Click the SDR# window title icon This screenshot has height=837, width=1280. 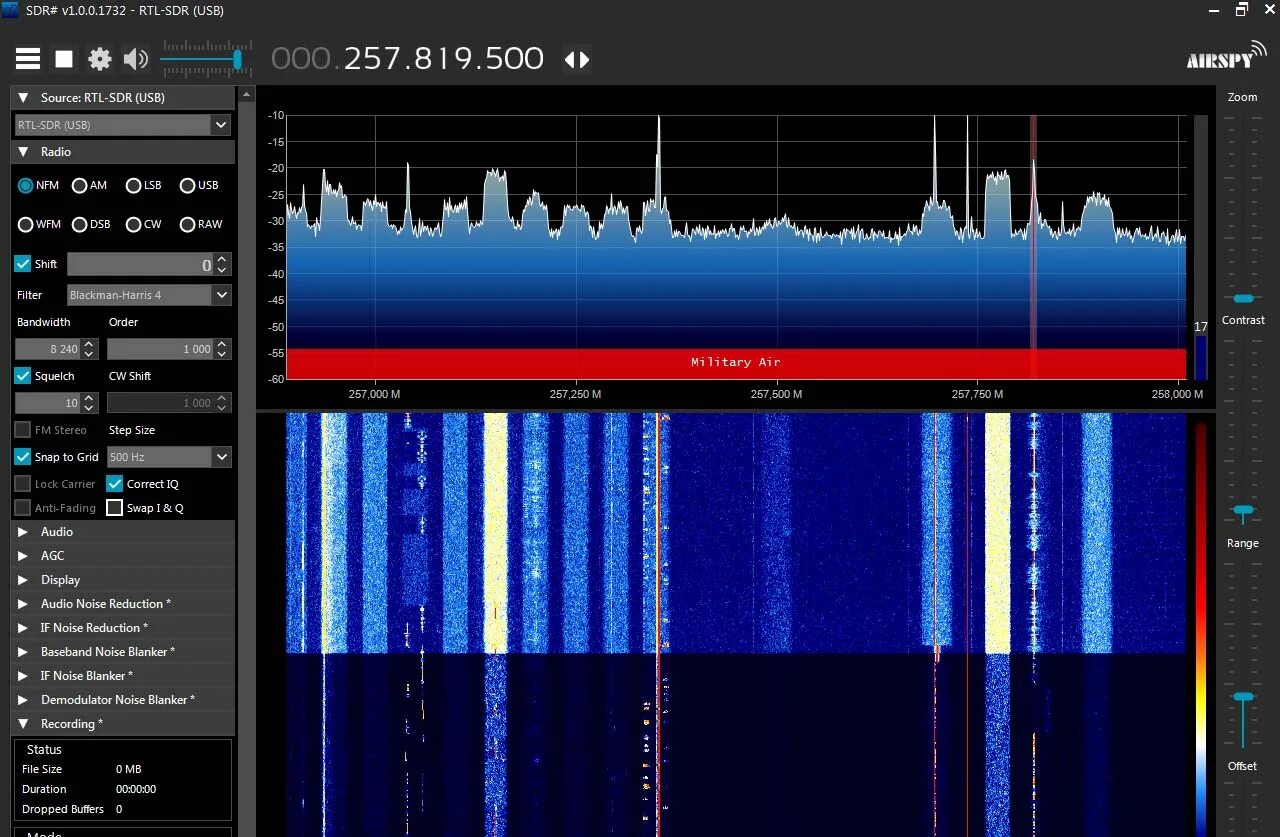click(x=10, y=10)
